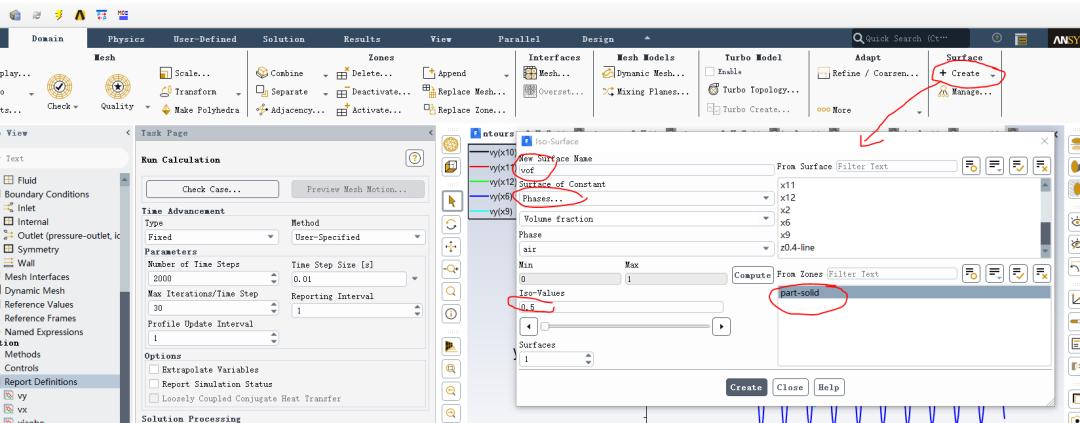Open the Physics ribbon tab
1080x423 pixels.
126,39
